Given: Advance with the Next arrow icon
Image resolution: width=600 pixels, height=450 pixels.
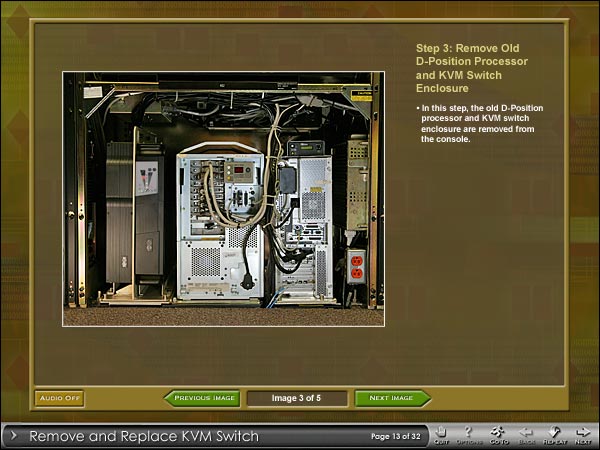Looking at the screenshot, I should 582,434.
